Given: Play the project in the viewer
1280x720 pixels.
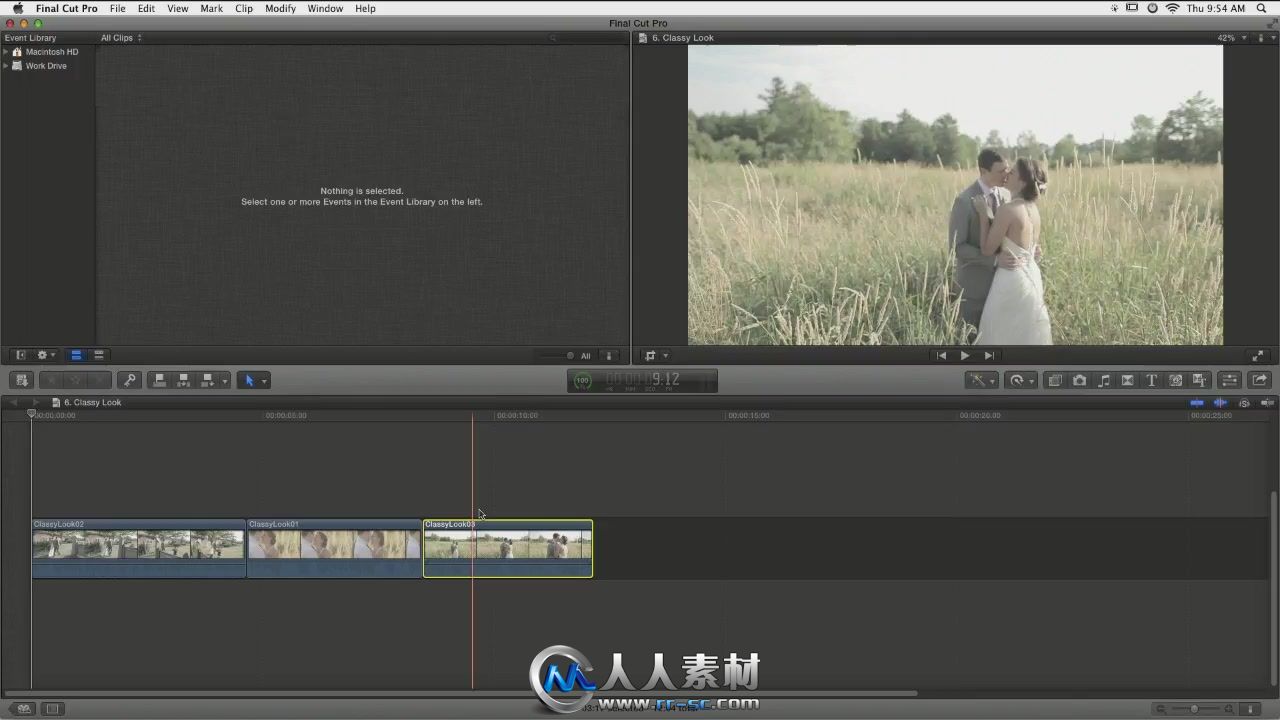Looking at the screenshot, I should (965, 355).
